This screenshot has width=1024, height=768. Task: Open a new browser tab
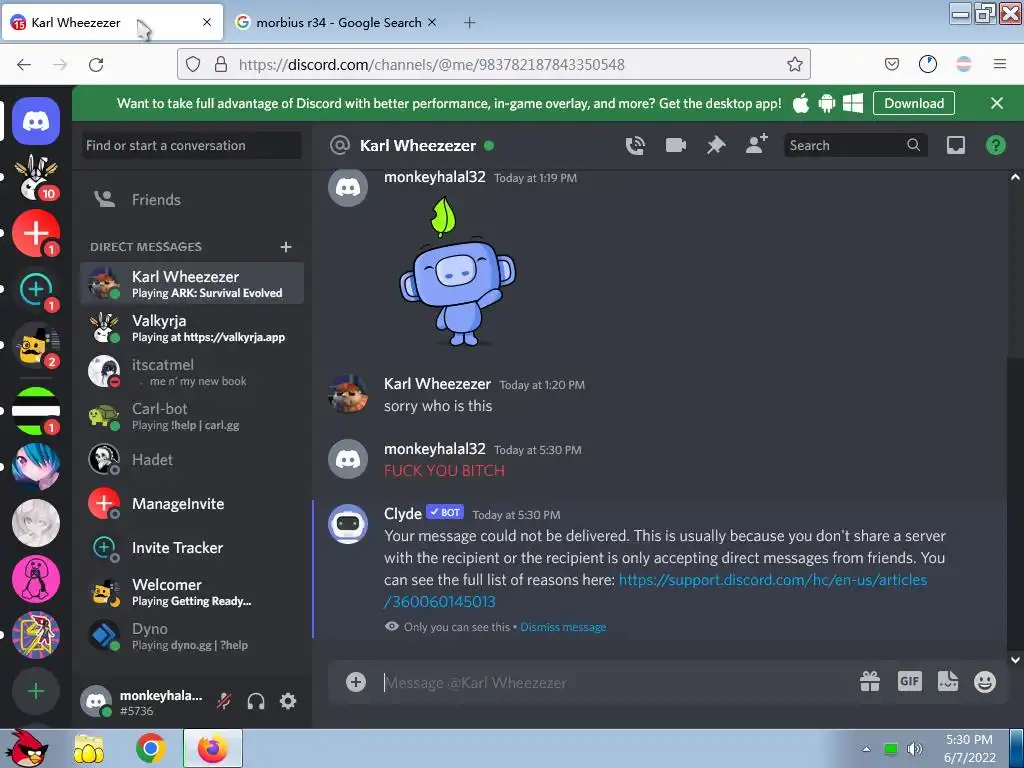(x=470, y=22)
